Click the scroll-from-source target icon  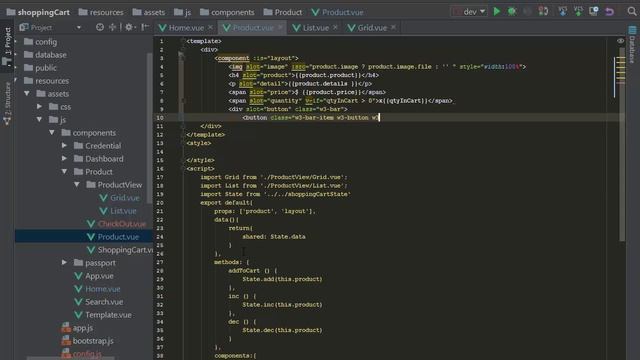click(x=100, y=27)
